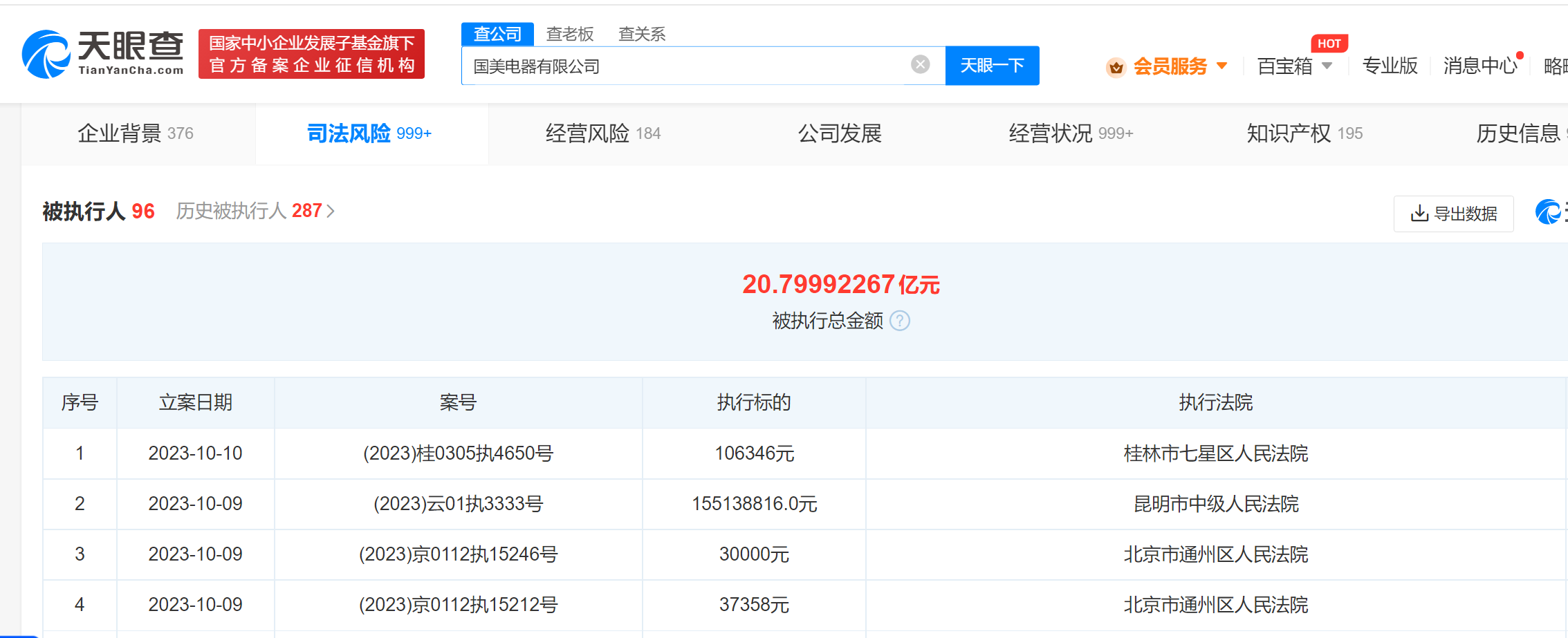This screenshot has height=638, width=1568.
Task: Click court 昆明市中级人民法院
Action: click(x=1216, y=504)
